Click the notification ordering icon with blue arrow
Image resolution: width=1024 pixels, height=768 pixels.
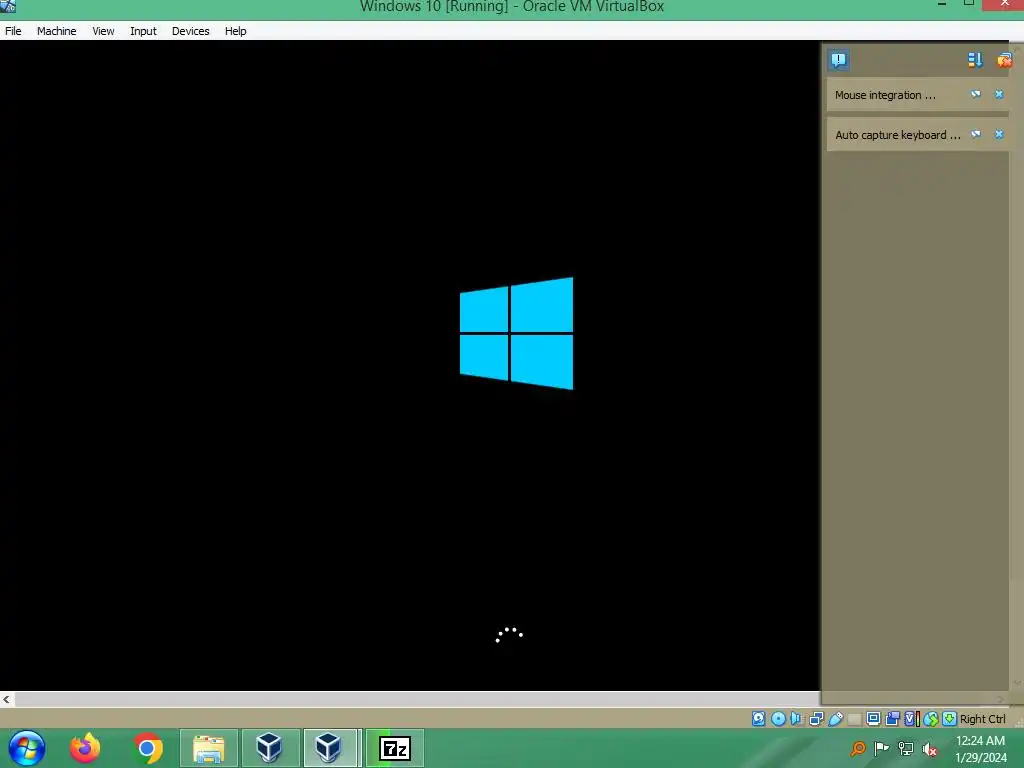tap(975, 60)
